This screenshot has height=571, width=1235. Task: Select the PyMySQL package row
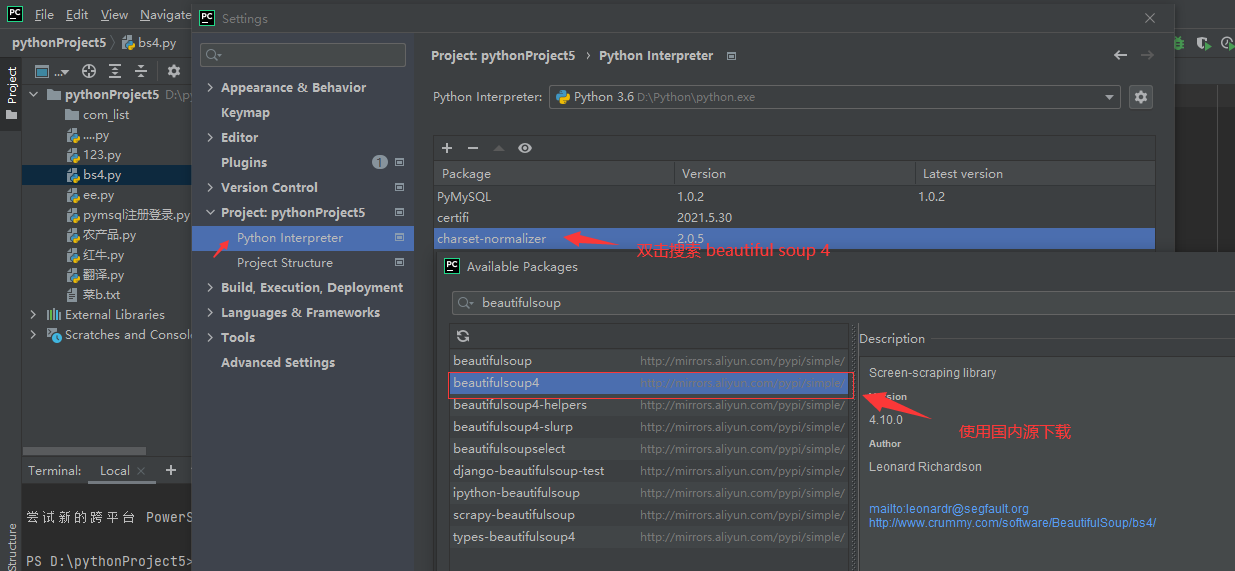794,197
